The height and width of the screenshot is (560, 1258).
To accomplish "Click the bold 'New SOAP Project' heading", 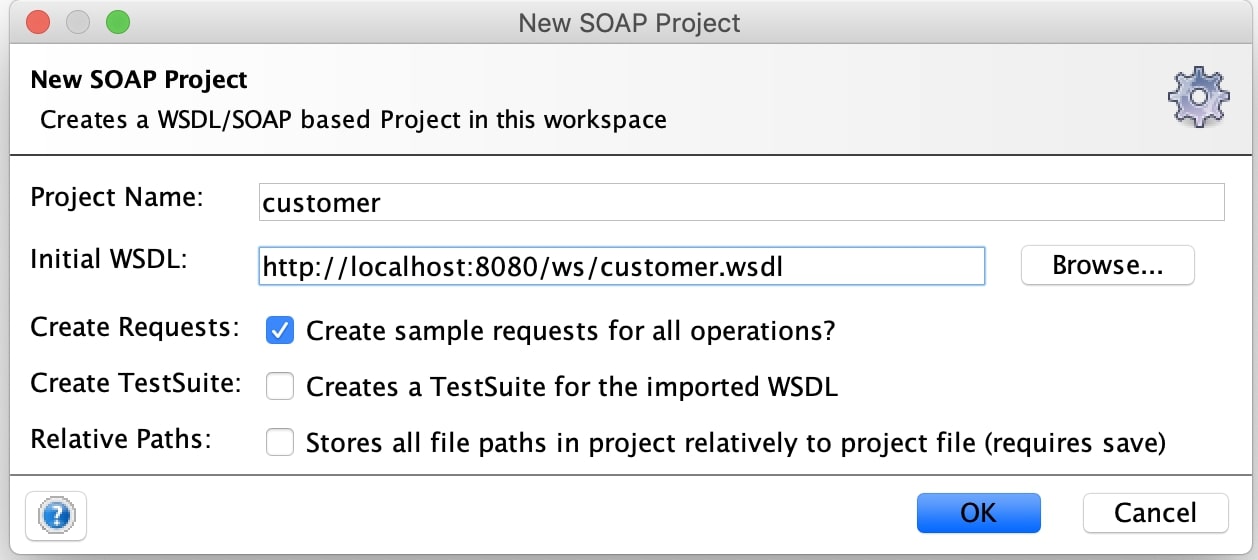I will pos(139,79).
